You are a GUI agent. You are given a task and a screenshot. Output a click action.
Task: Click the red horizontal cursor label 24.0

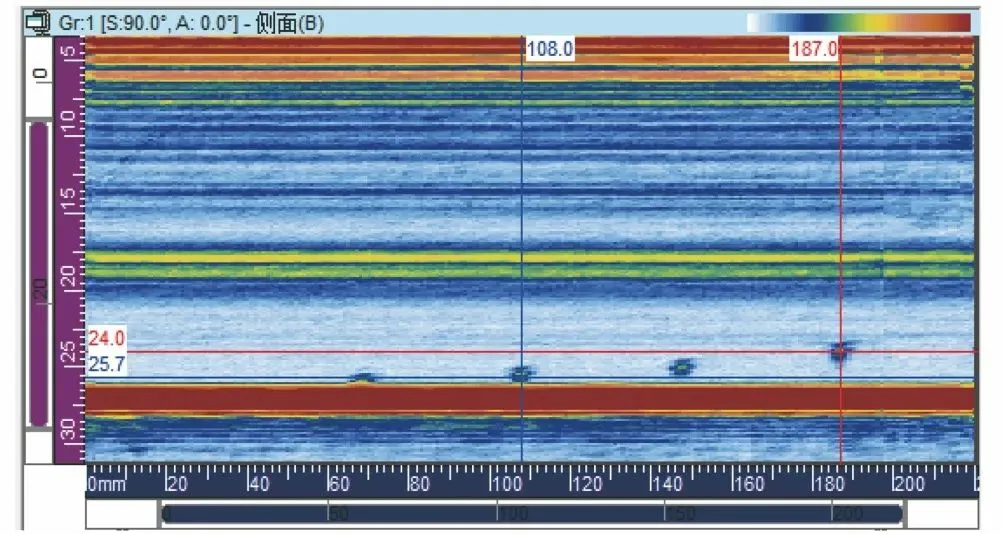(106, 339)
